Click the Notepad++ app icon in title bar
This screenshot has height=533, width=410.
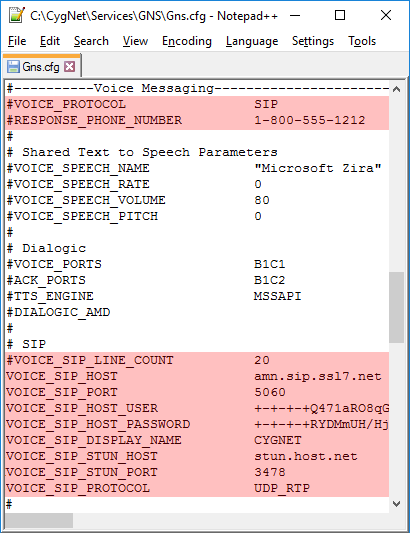[16, 15]
